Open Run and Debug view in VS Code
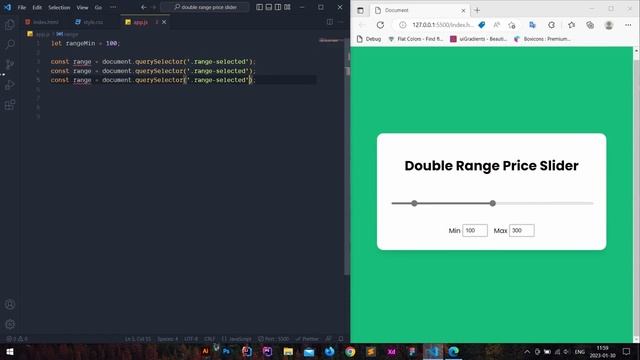The width and height of the screenshot is (640, 360). coord(10,84)
